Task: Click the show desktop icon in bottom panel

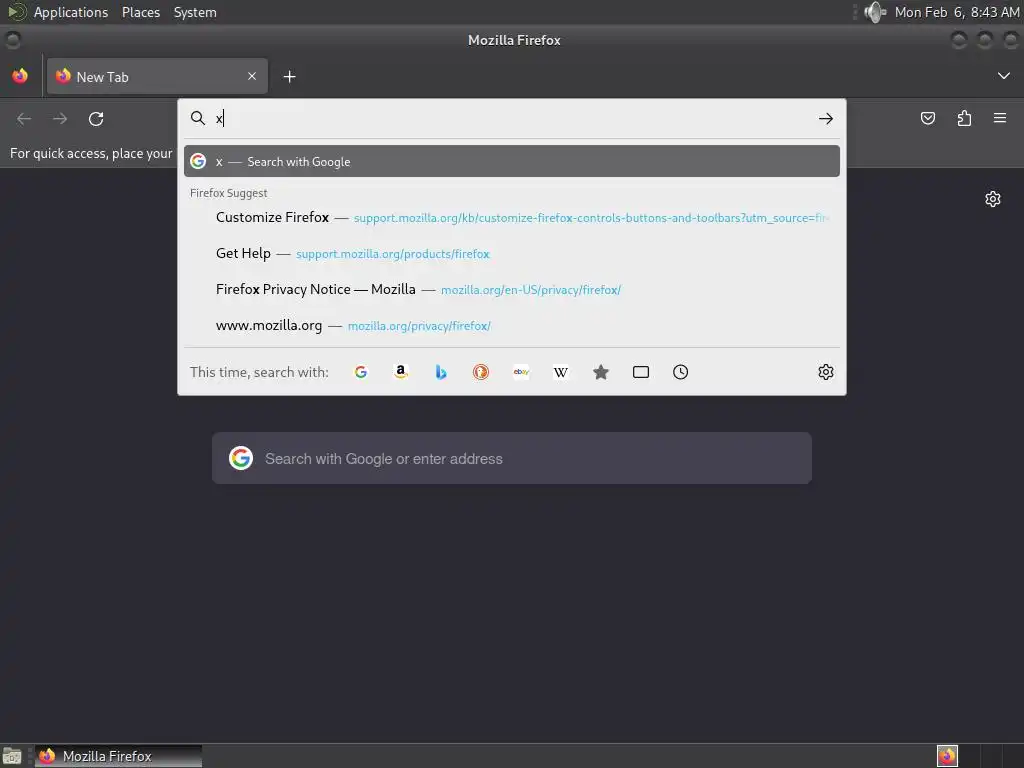Action: pyautogui.click(x=12, y=756)
